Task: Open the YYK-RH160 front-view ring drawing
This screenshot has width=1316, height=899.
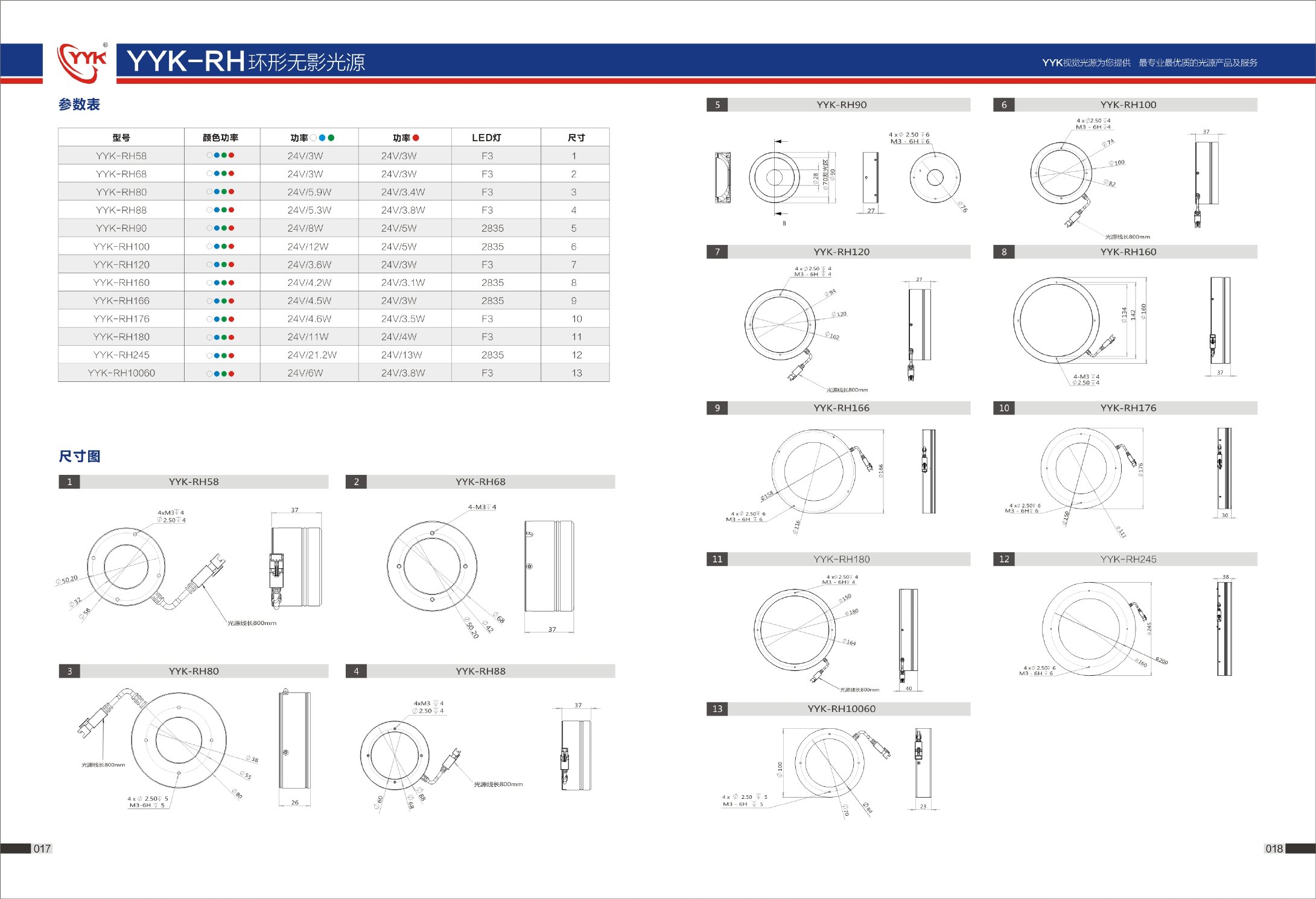Action: point(1057,320)
